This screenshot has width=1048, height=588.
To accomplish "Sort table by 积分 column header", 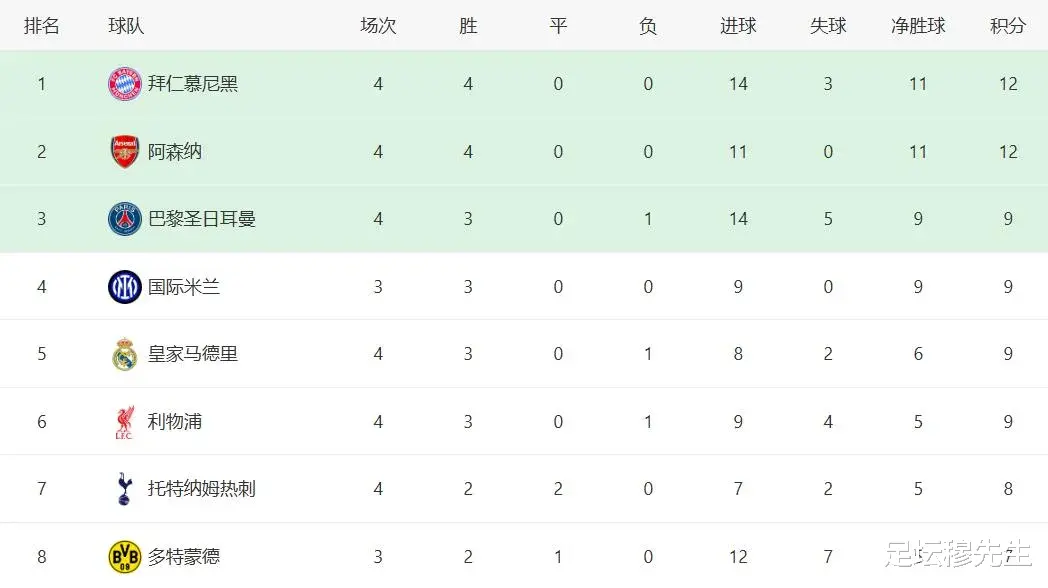I will click(1008, 26).
